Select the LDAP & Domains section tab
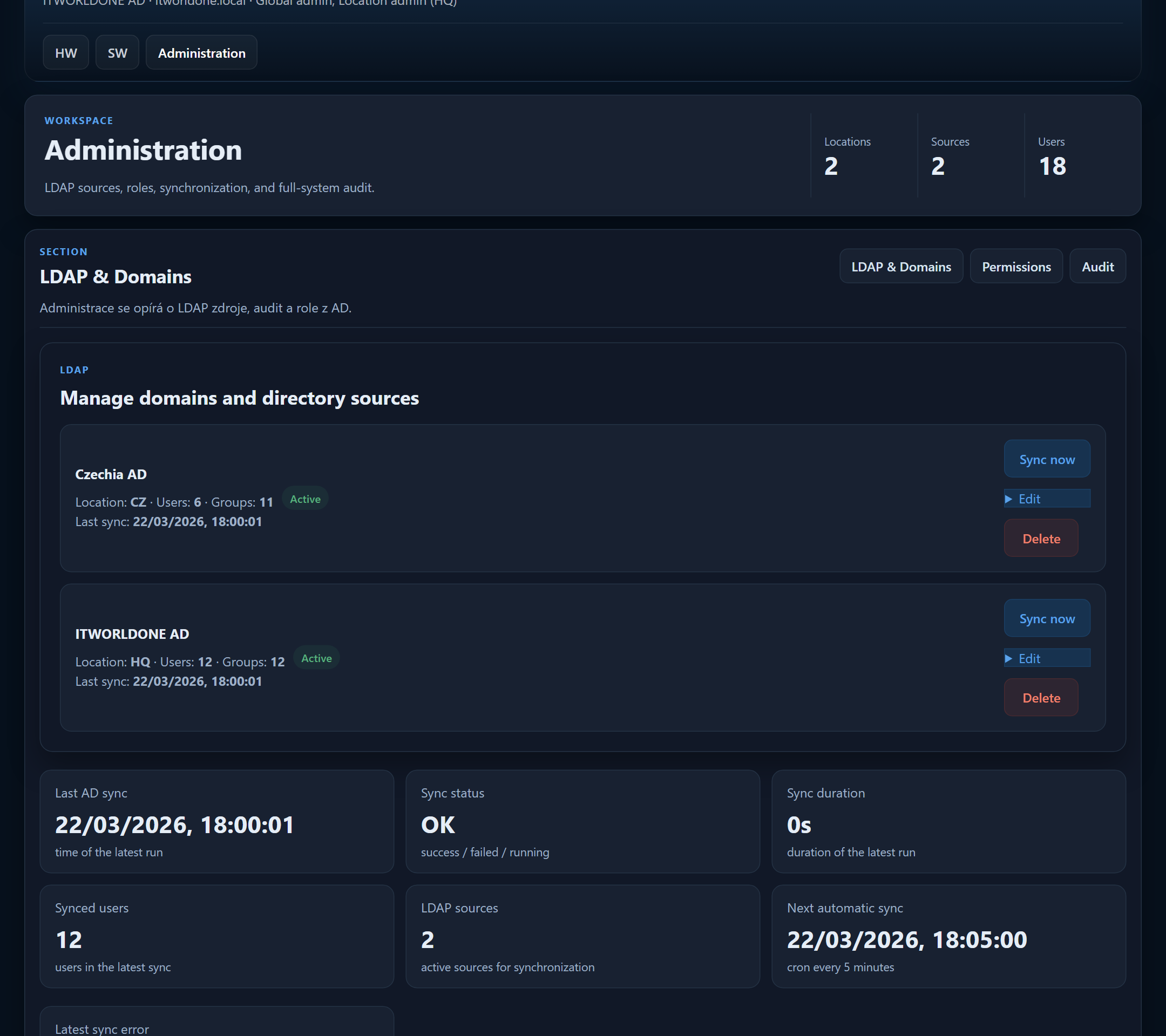The width and height of the screenshot is (1166, 1036). pyautogui.click(x=901, y=267)
